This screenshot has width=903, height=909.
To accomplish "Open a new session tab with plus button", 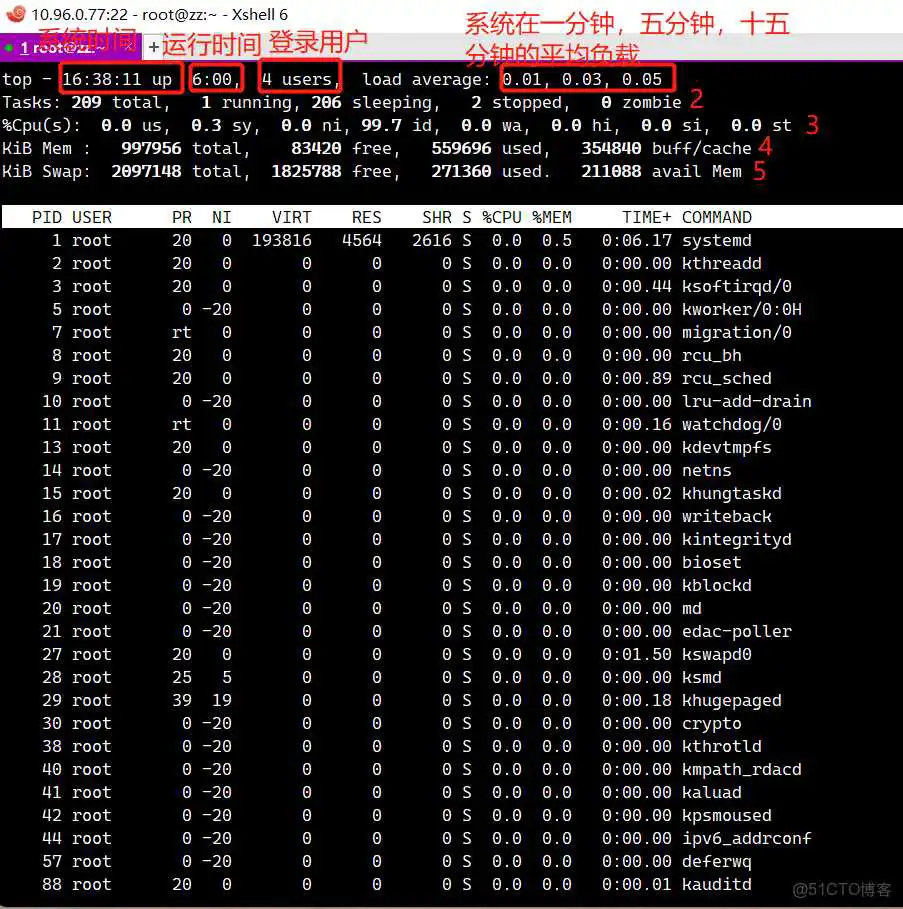I will (x=151, y=46).
